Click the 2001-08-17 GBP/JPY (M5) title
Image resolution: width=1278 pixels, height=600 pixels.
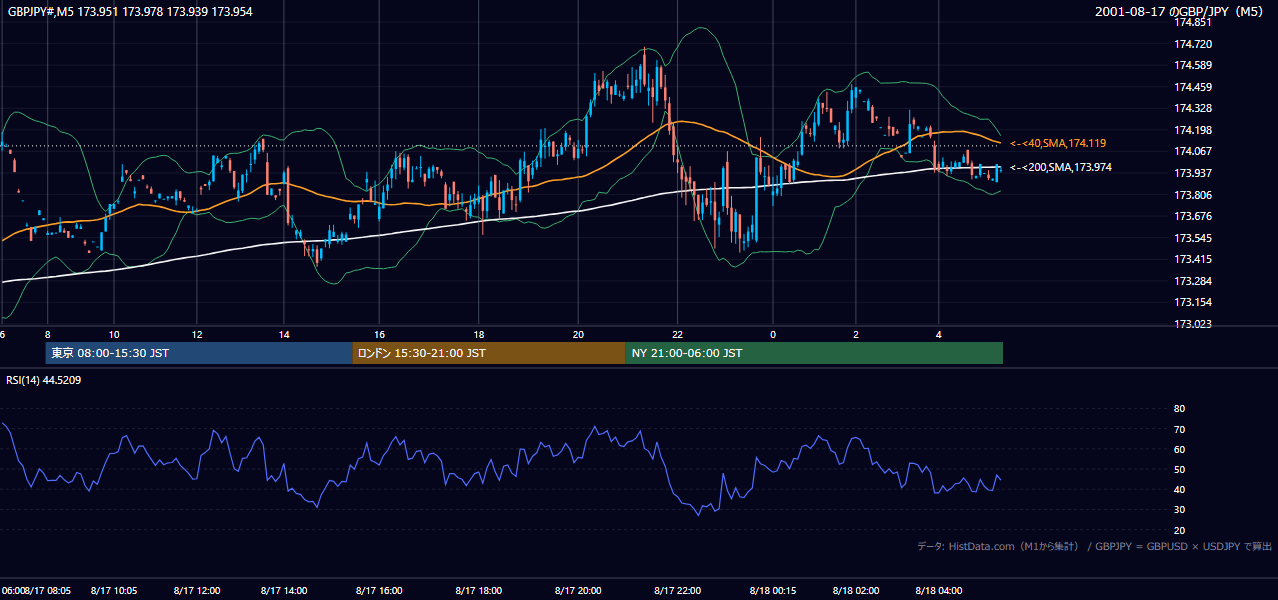coord(1181,11)
